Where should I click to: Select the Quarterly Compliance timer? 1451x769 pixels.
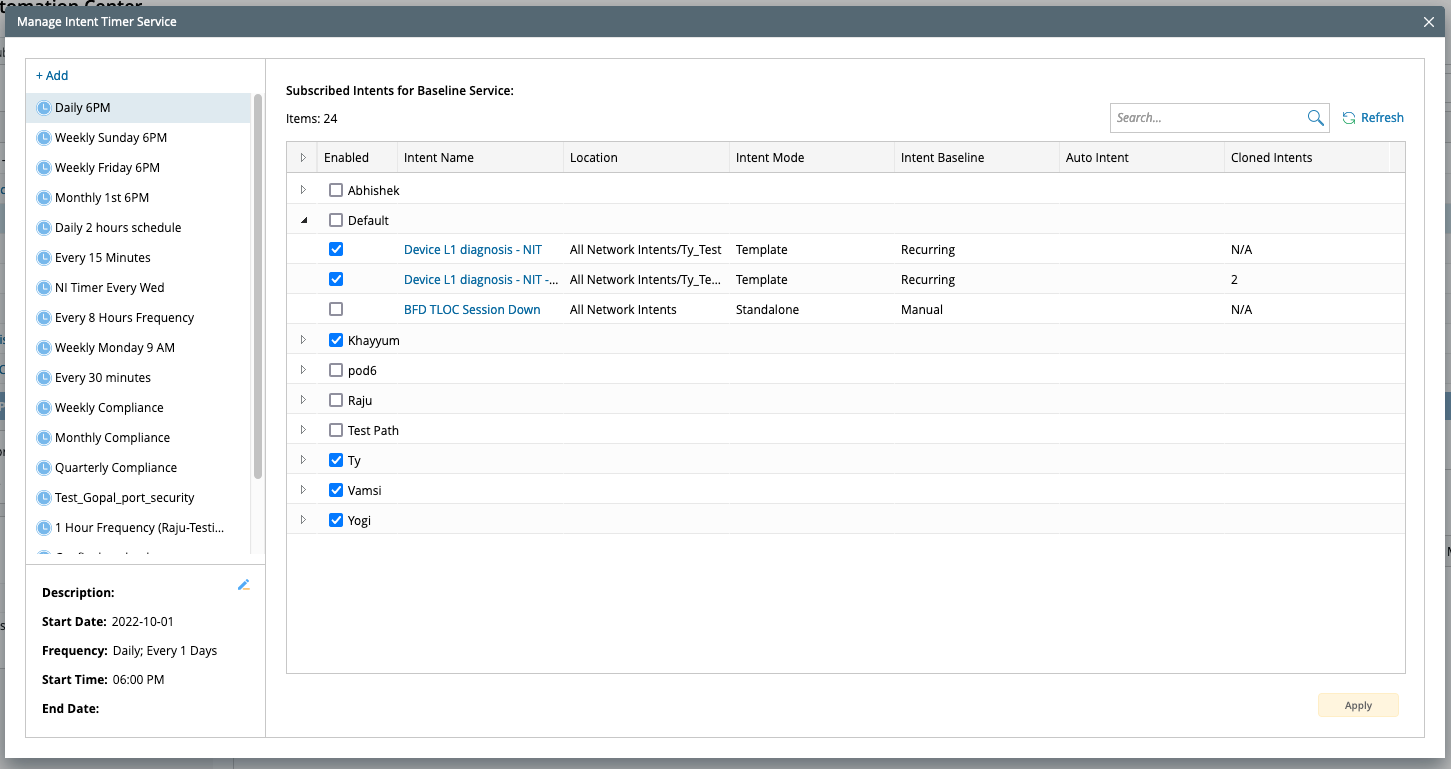click(x=116, y=468)
